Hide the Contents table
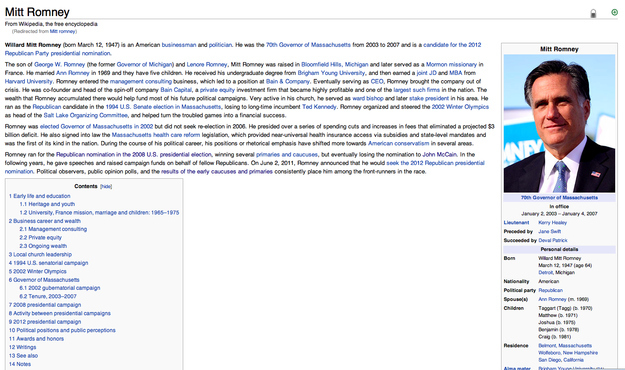The height and width of the screenshot is (370, 625). tap(106, 187)
